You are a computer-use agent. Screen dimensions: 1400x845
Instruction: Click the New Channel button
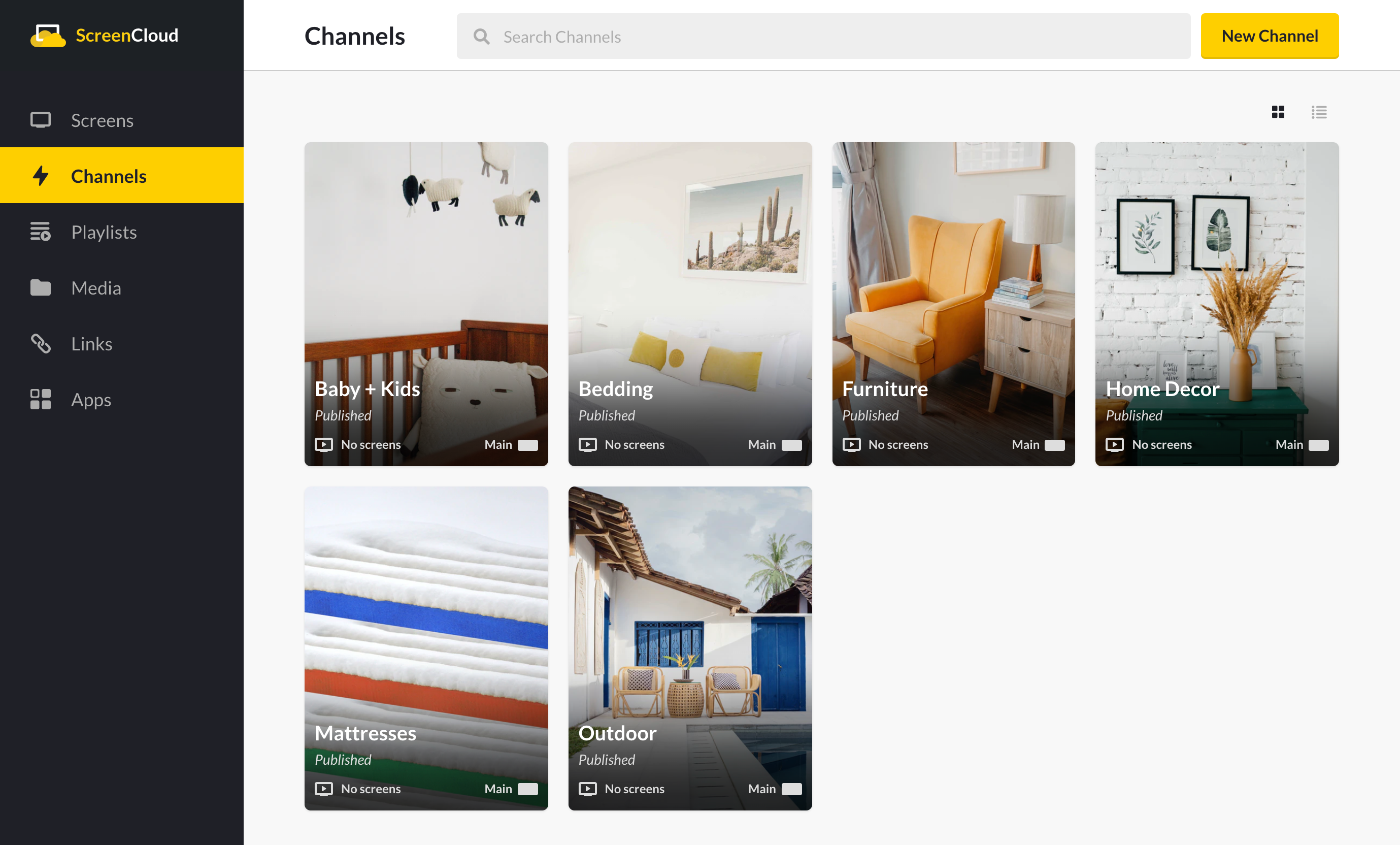tap(1270, 36)
